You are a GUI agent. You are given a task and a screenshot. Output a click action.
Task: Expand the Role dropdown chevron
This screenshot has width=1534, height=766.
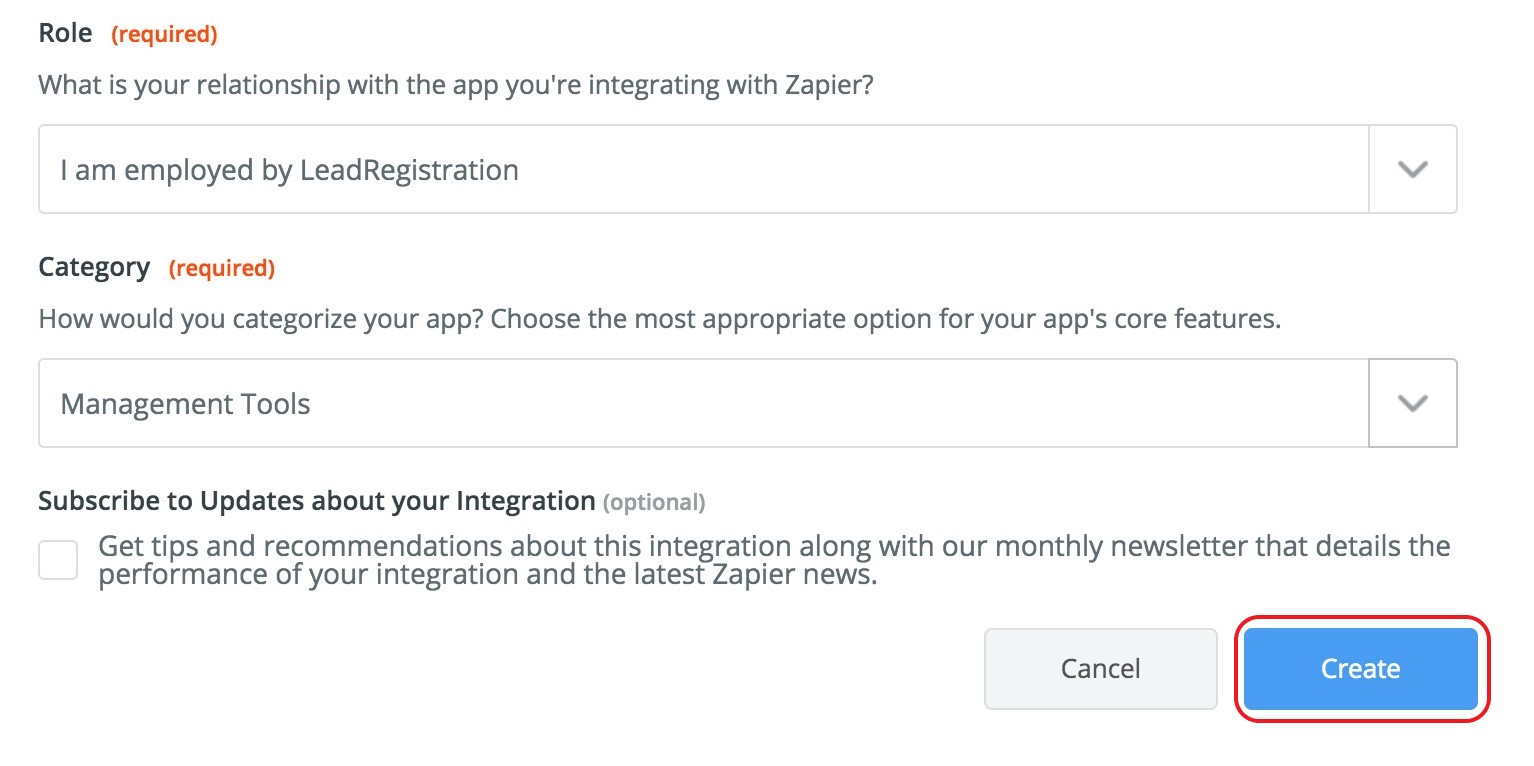(x=1412, y=169)
